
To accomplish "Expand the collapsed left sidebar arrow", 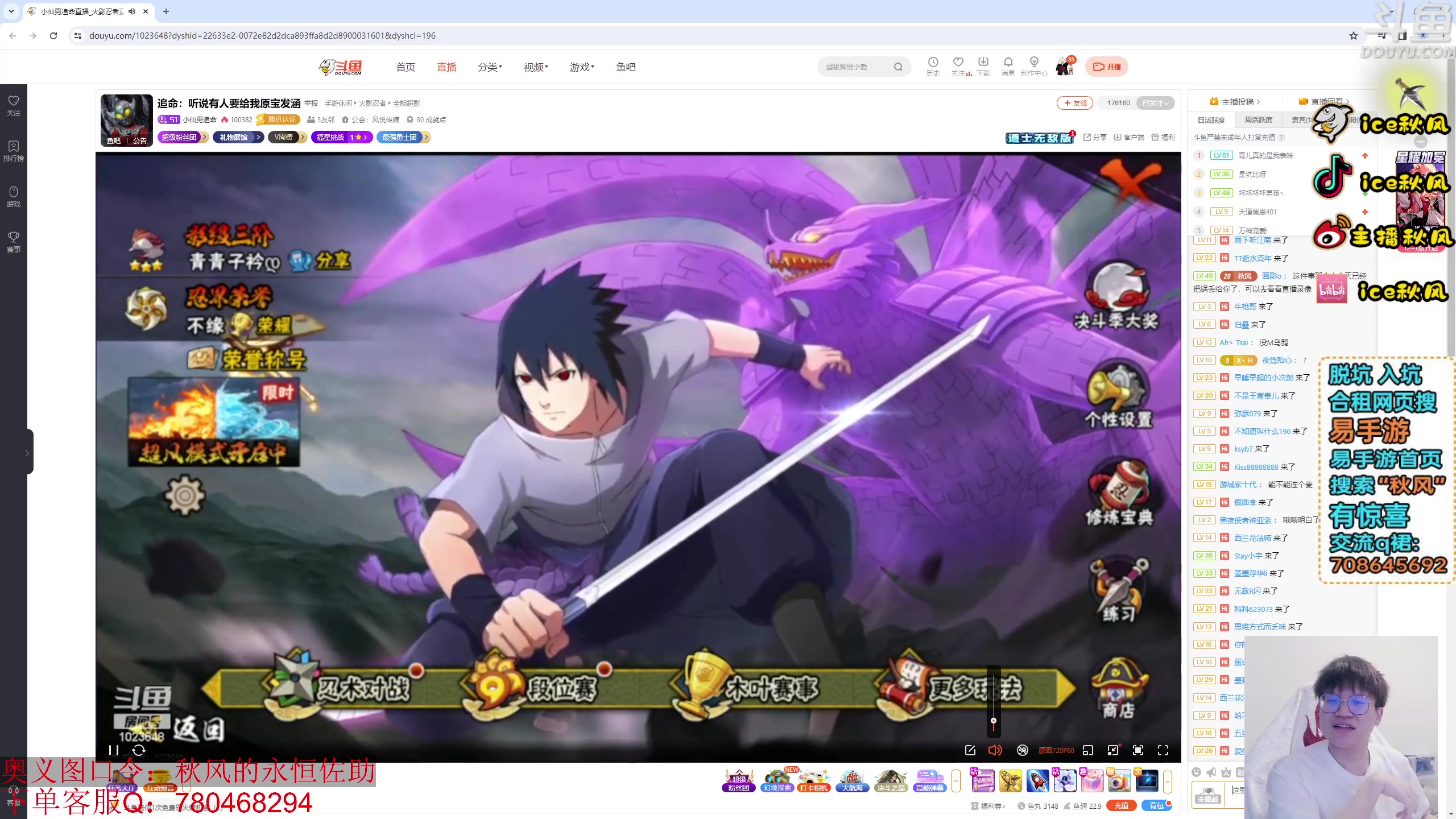I will (x=27, y=453).
